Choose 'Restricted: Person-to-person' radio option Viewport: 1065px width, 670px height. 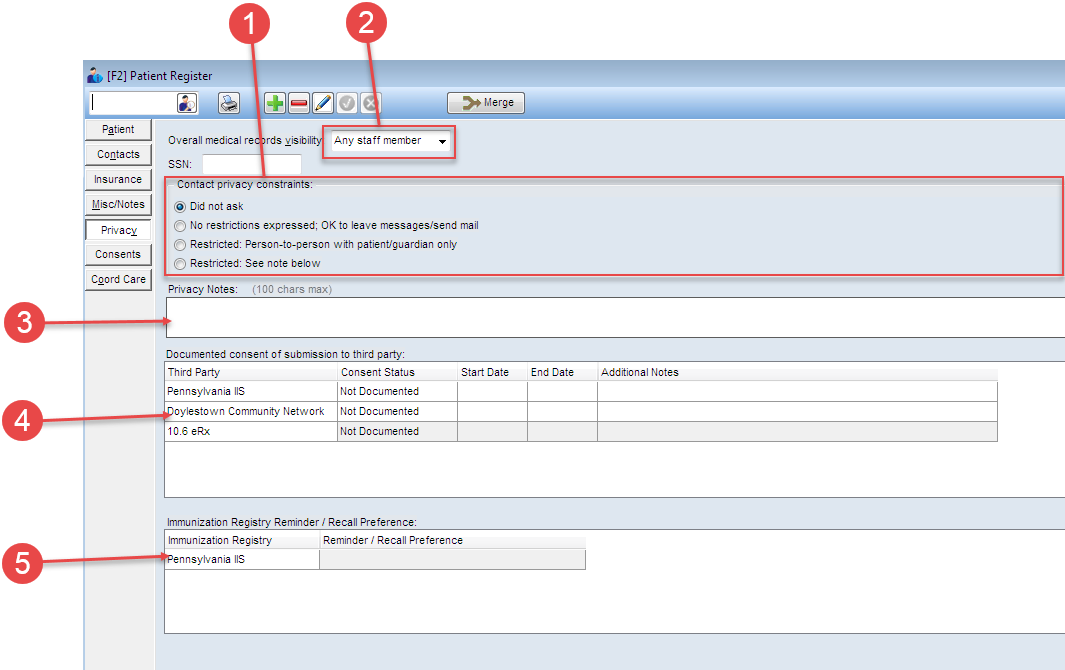click(180, 245)
